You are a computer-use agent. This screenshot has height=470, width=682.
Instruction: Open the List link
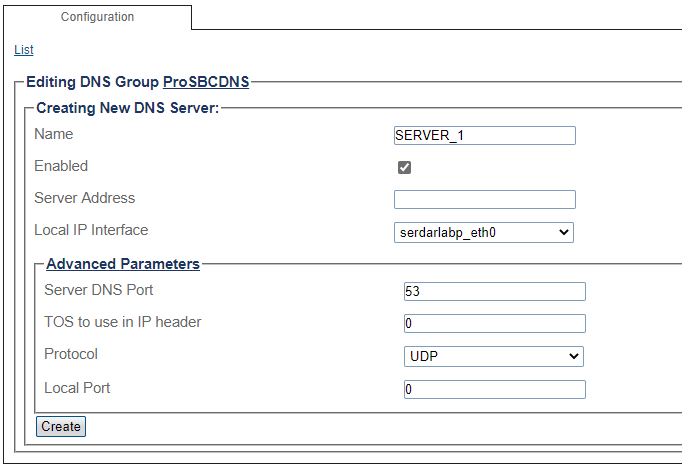24,49
